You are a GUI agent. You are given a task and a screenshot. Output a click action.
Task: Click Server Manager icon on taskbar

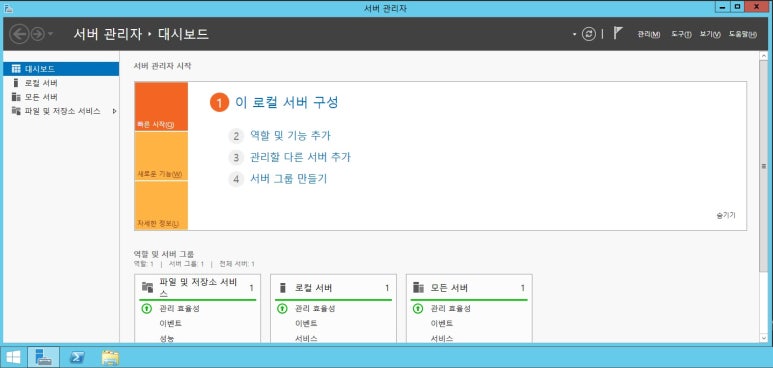click(43, 357)
